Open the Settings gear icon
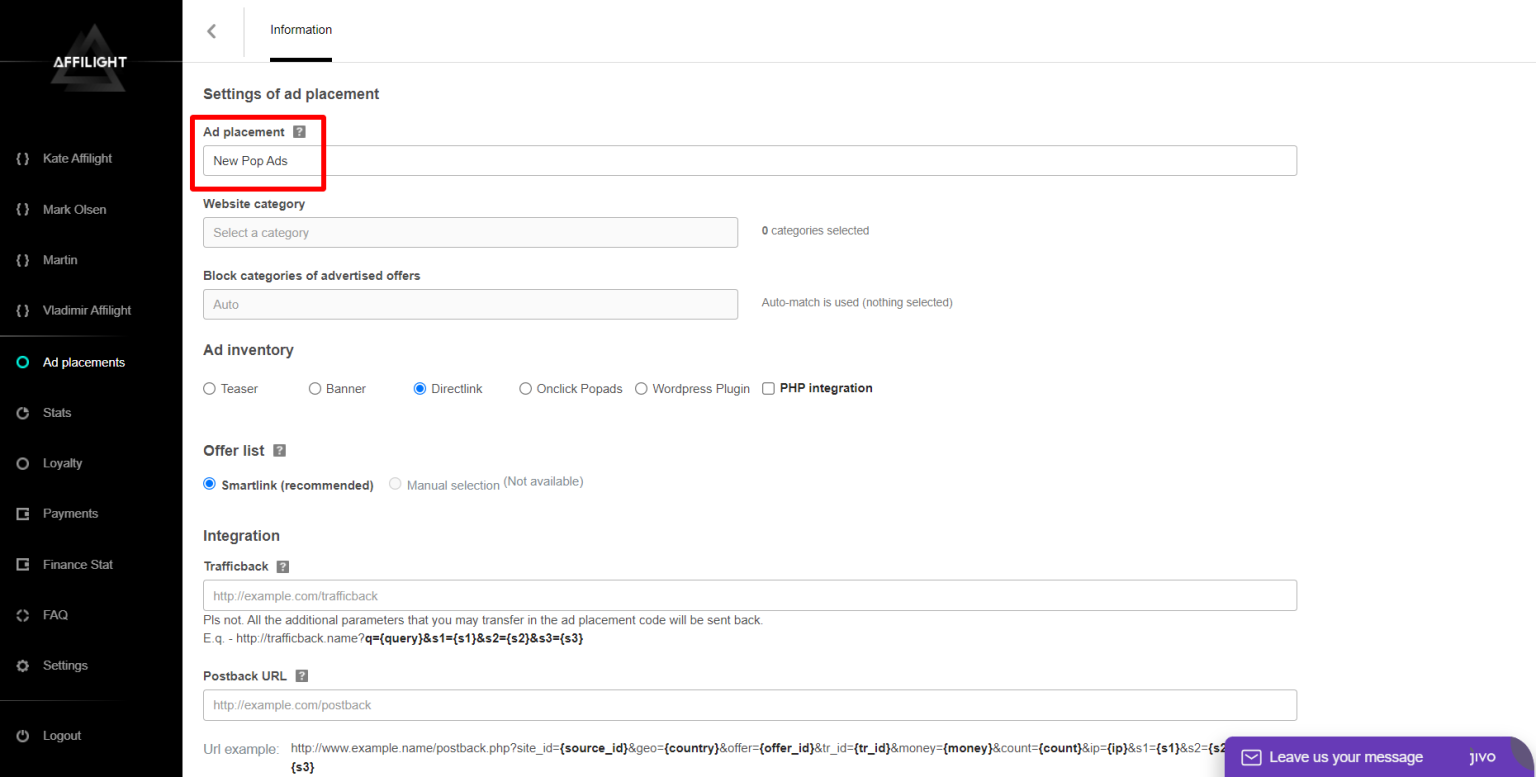 pos(22,665)
